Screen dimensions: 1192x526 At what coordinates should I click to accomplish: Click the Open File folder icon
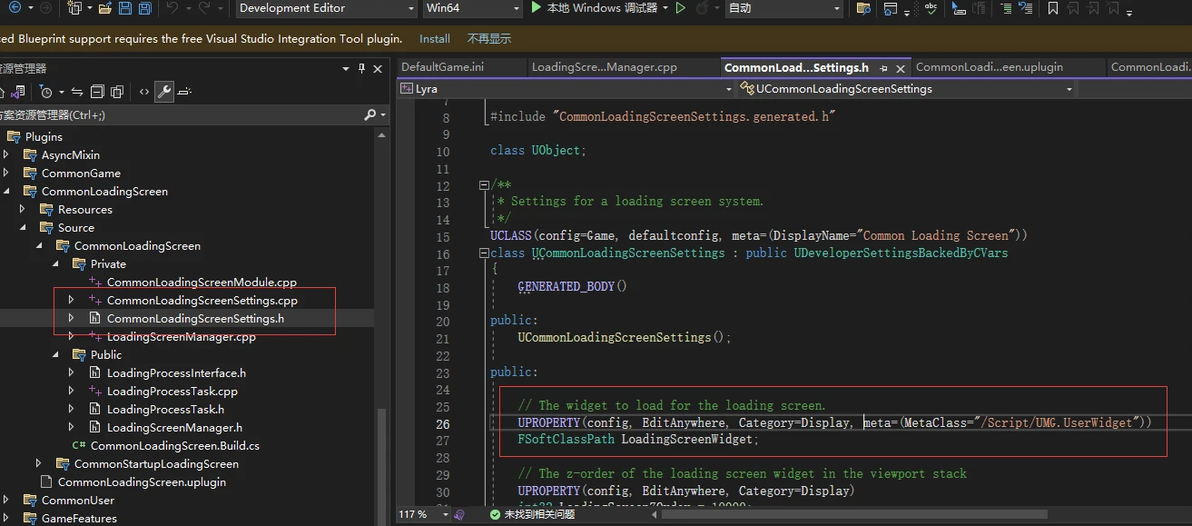105,8
